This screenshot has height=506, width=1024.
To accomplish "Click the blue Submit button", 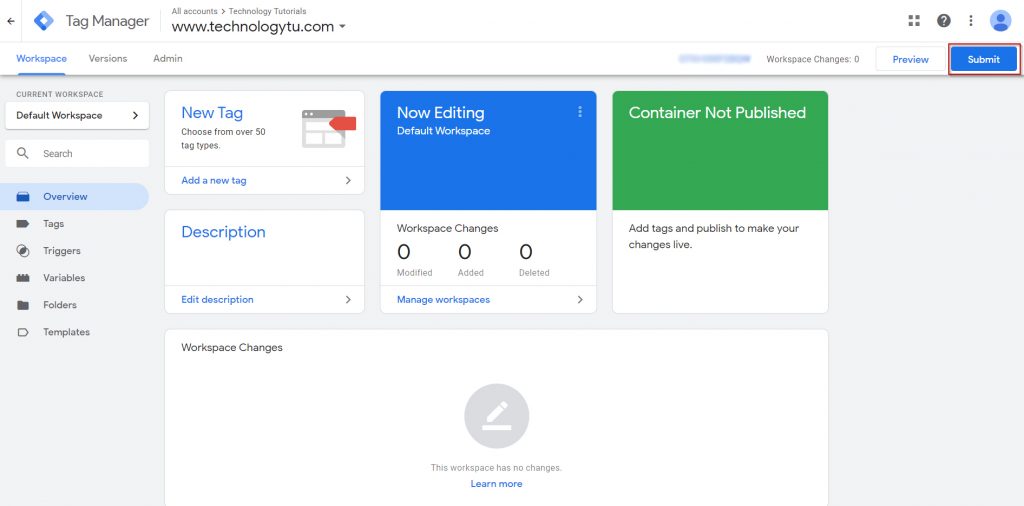I will 984,59.
